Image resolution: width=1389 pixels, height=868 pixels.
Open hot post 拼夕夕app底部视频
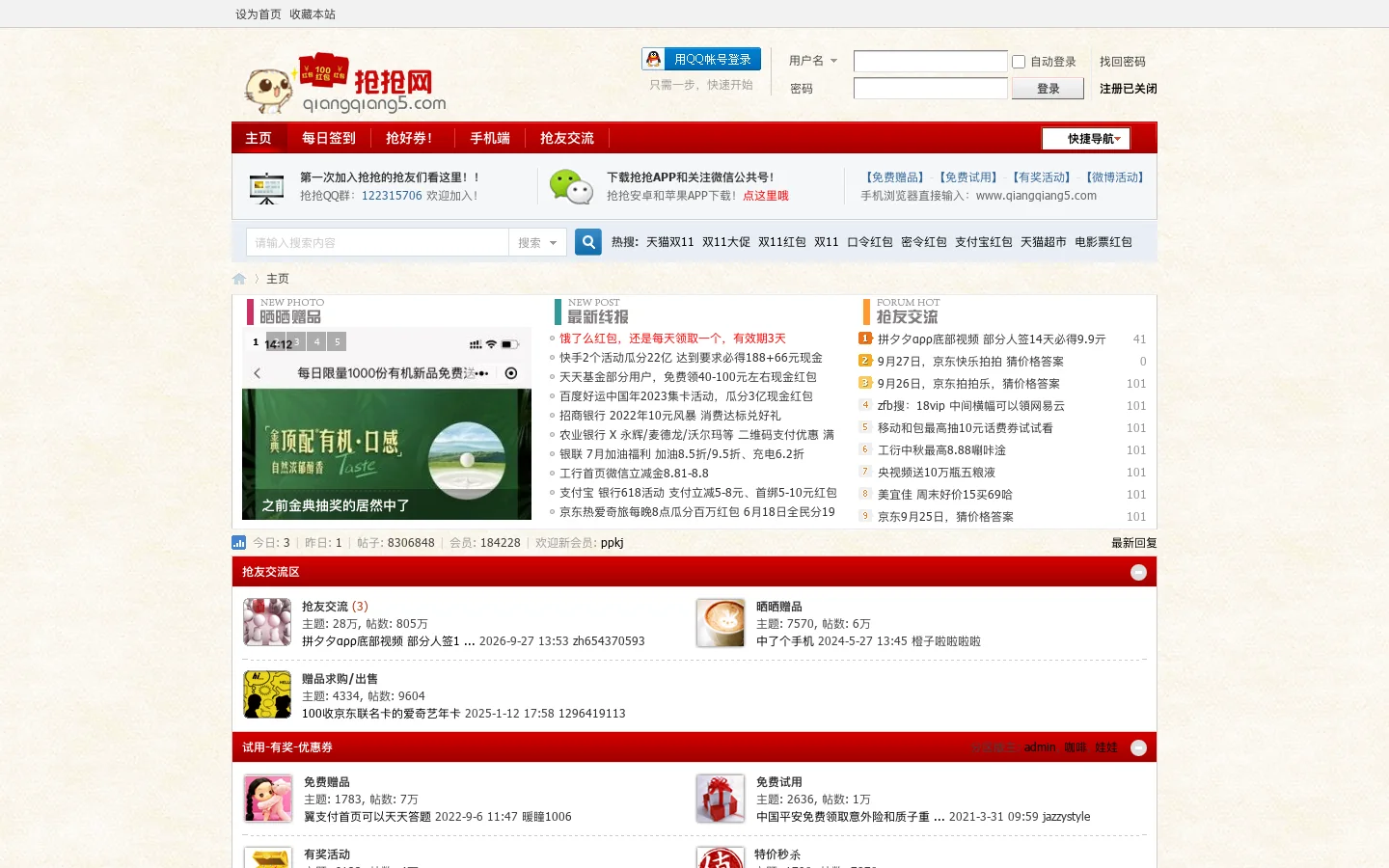tap(992, 339)
